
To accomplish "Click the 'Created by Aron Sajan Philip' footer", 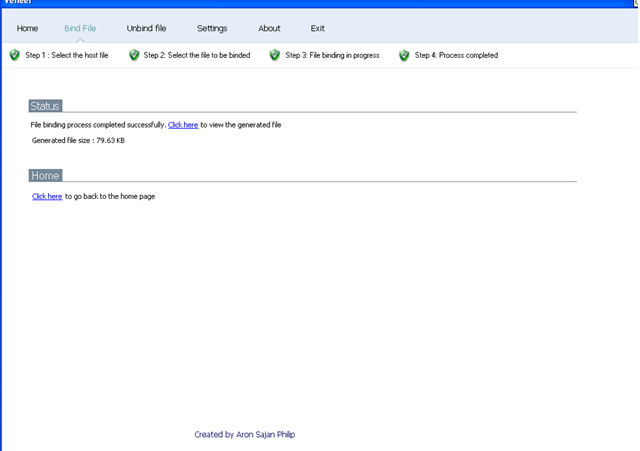I will pyautogui.click(x=245, y=435).
